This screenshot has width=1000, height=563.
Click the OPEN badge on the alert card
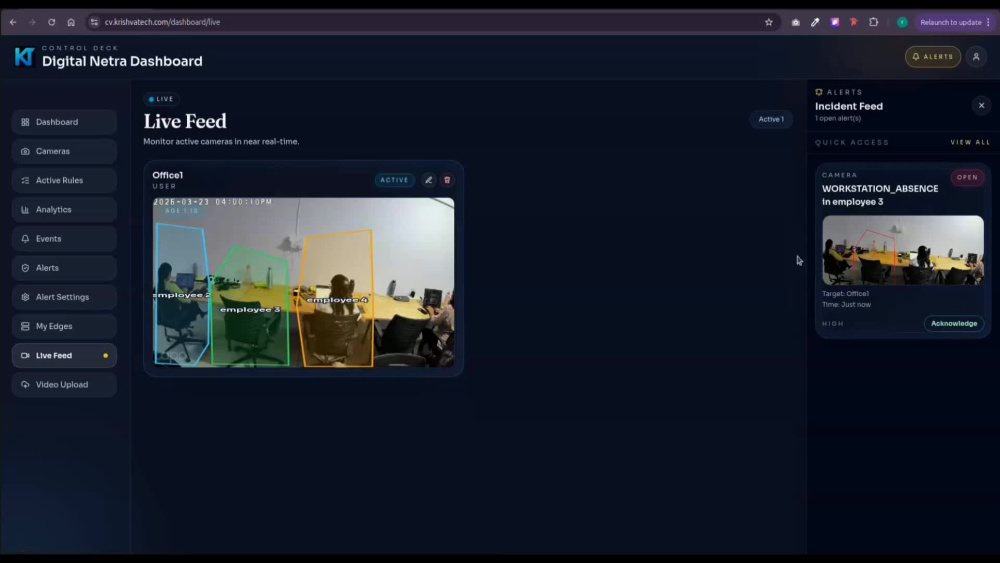click(x=967, y=177)
